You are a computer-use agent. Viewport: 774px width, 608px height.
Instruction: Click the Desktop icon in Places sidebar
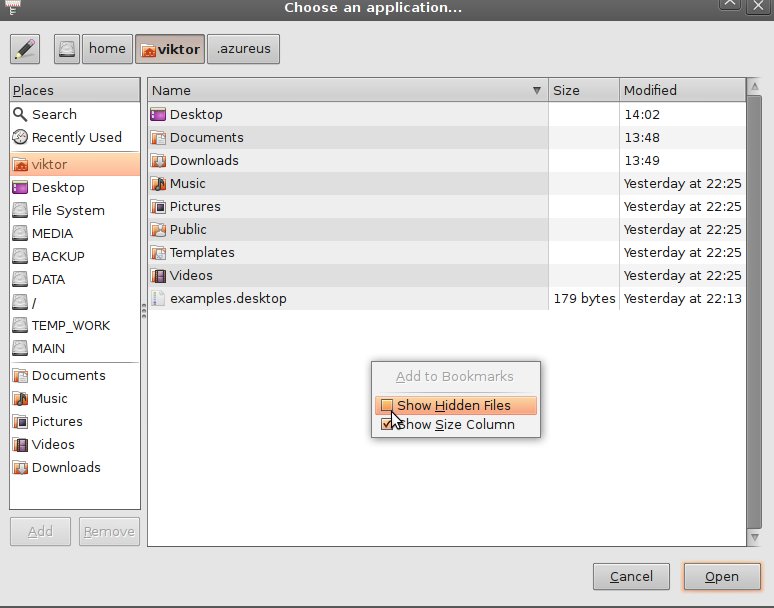[20, 188]
